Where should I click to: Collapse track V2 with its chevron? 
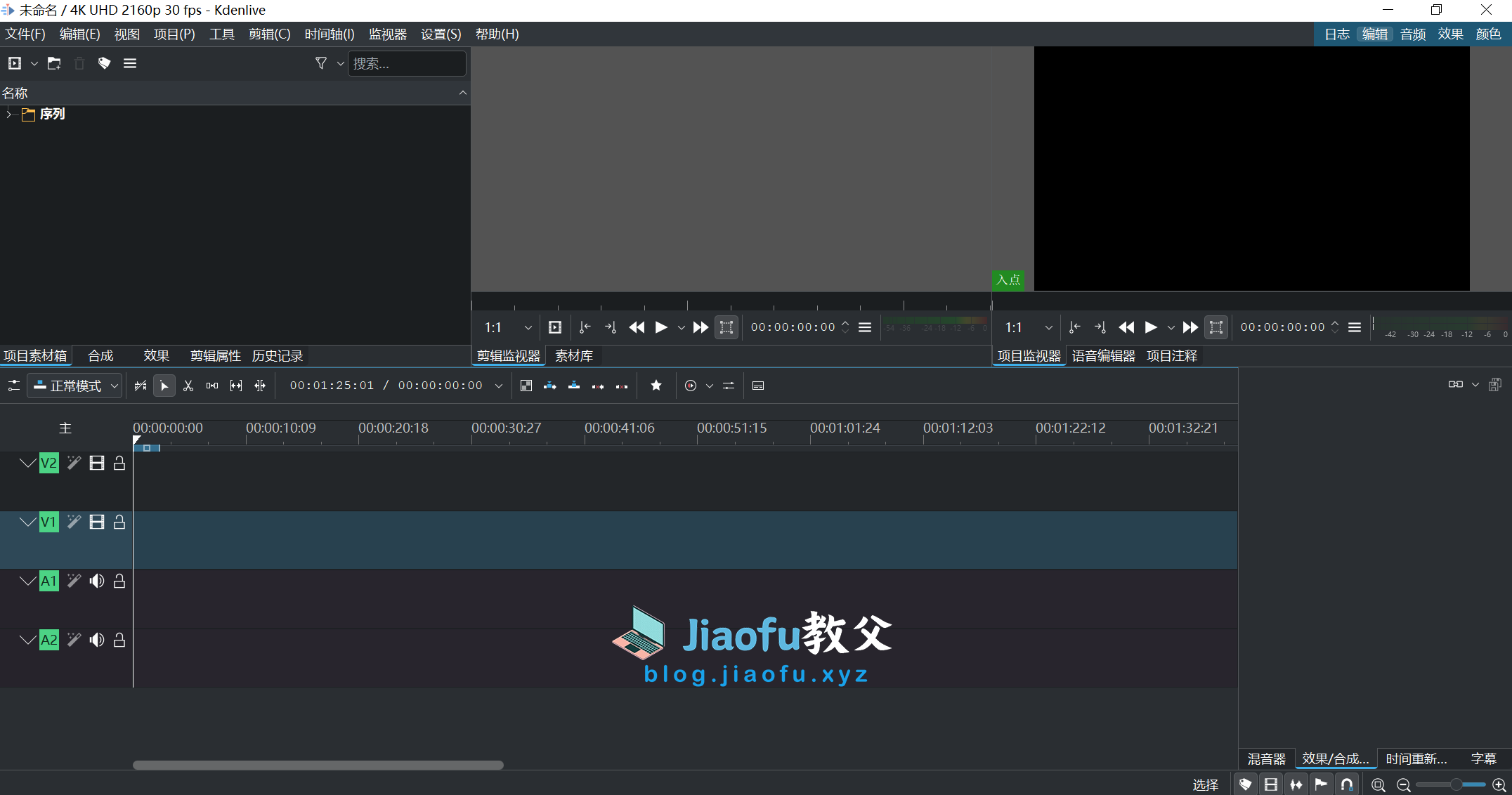tap(27, 464)
